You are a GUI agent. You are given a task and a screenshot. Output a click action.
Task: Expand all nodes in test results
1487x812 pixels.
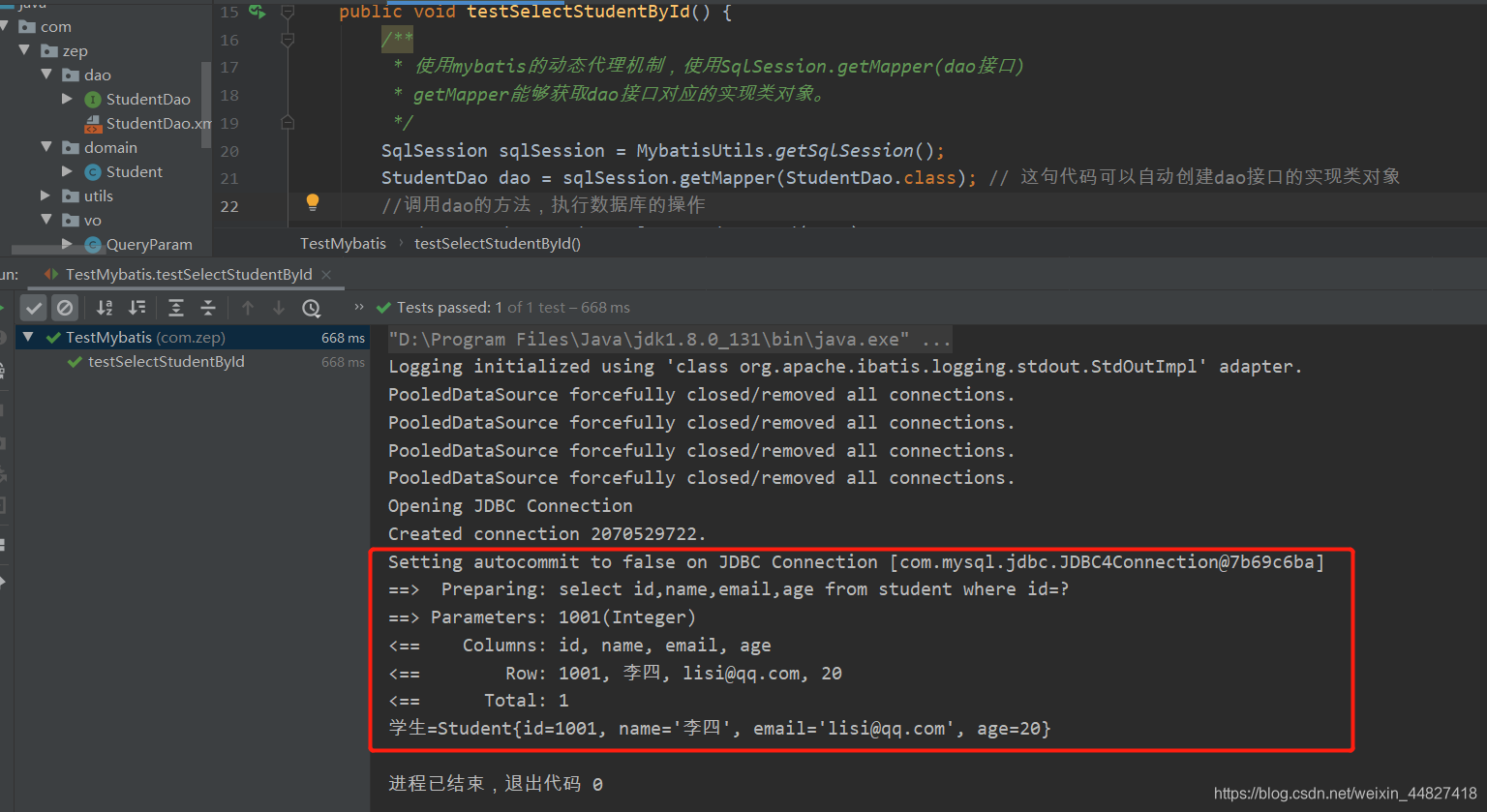(x=176, y=308)
